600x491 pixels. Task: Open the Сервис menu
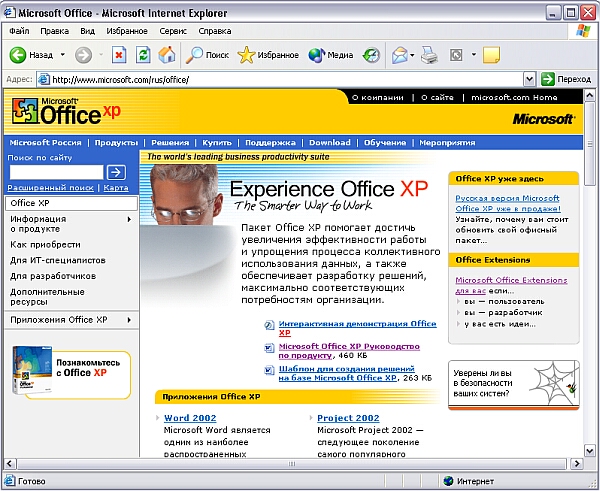pyautogui.click(x=174, y=31)
